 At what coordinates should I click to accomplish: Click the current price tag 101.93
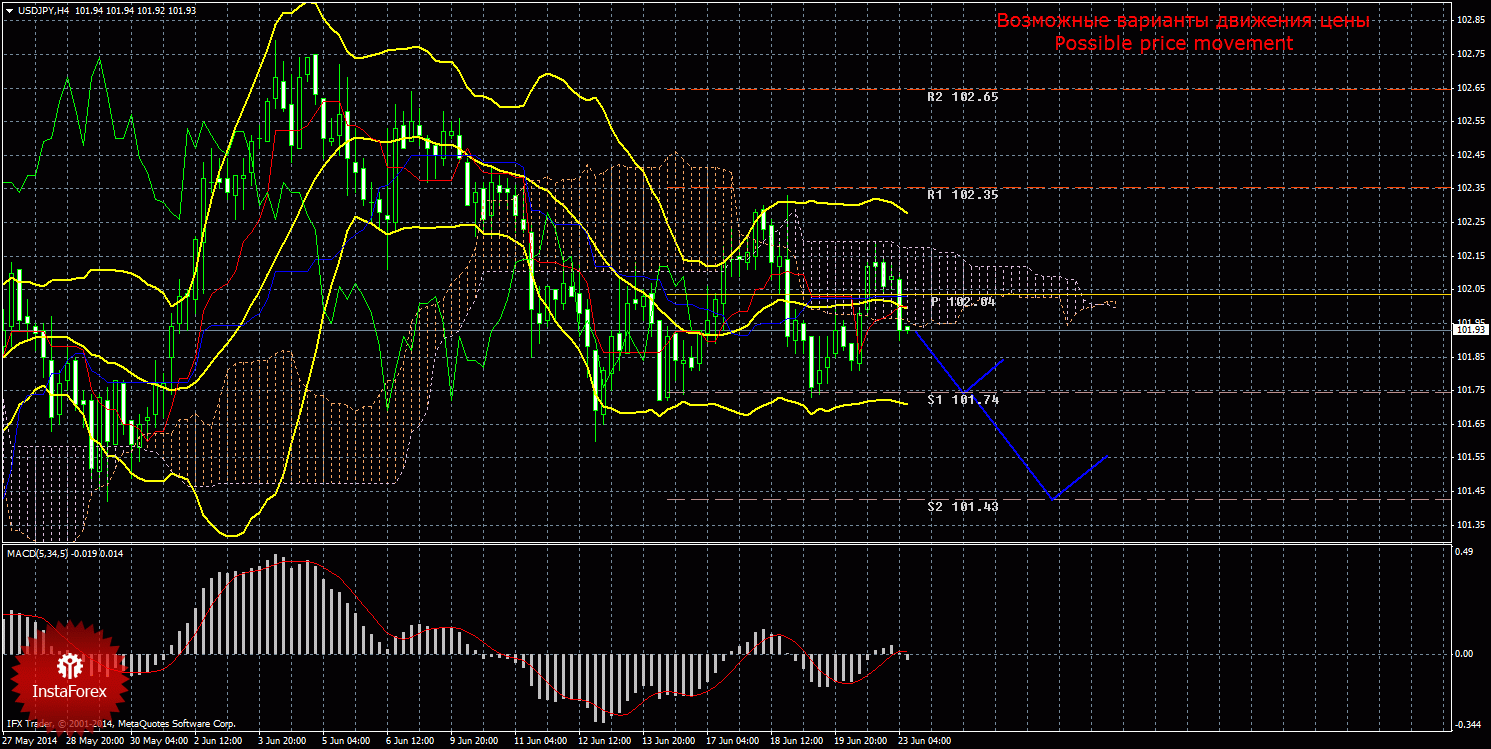1470,330
